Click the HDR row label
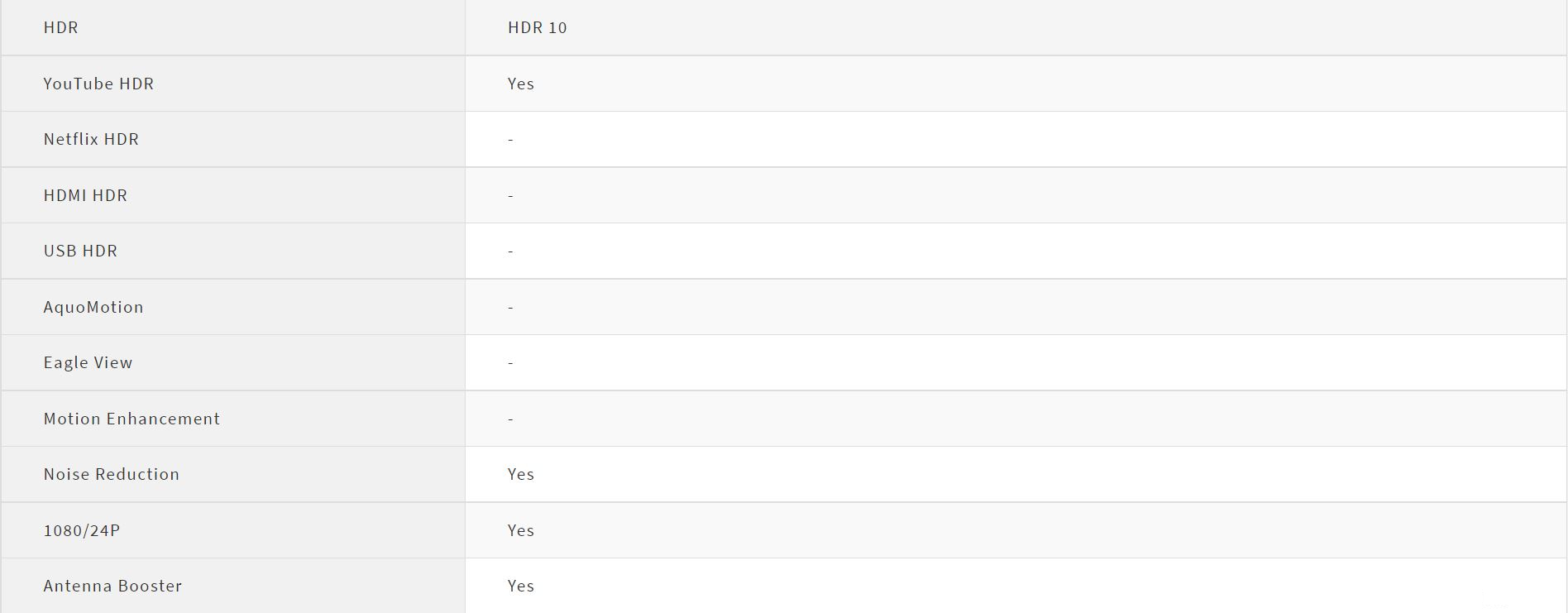1568x613 pixels. (61, 27)
